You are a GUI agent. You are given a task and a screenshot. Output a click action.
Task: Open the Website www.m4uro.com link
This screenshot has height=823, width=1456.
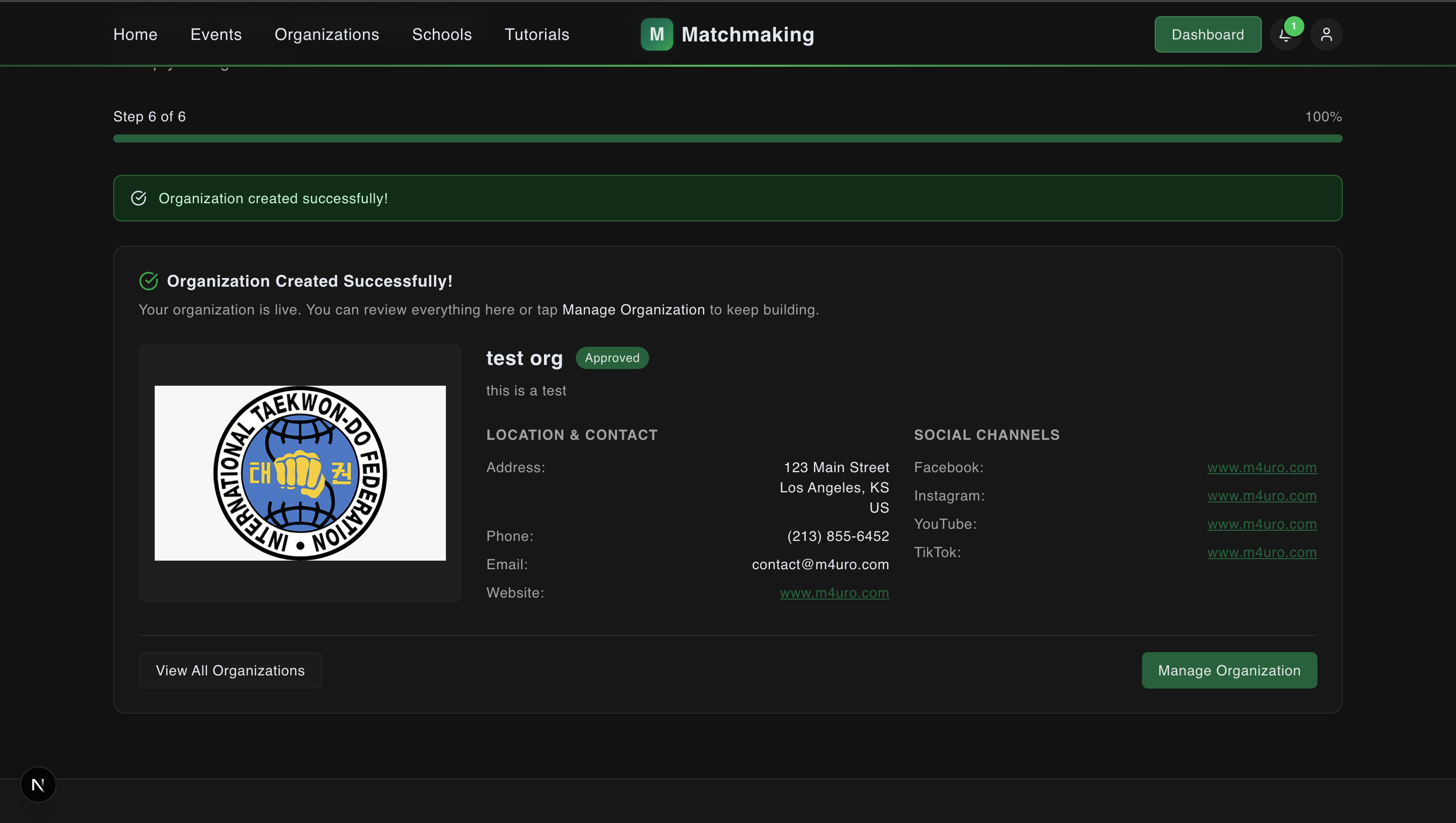click(x=834, y=593)
